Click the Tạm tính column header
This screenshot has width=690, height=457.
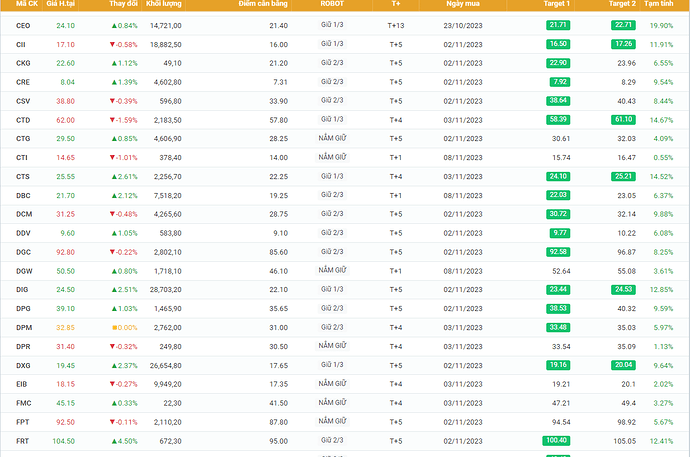coord(658,4)
